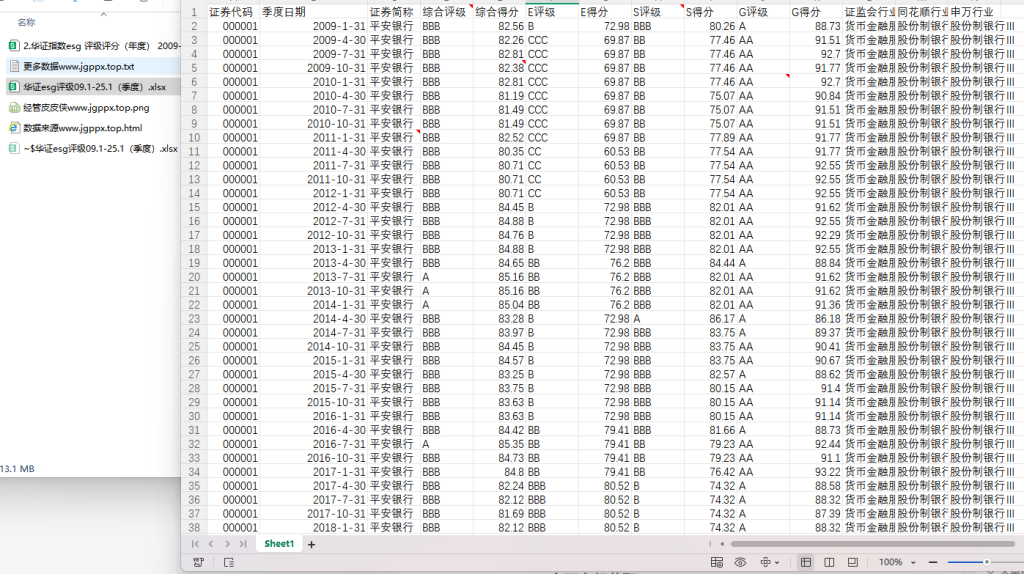Click the 综合得分 cell 82.56
This screenshot has width=1024, height=574.
pyautogui.click(x=500, y=26)
